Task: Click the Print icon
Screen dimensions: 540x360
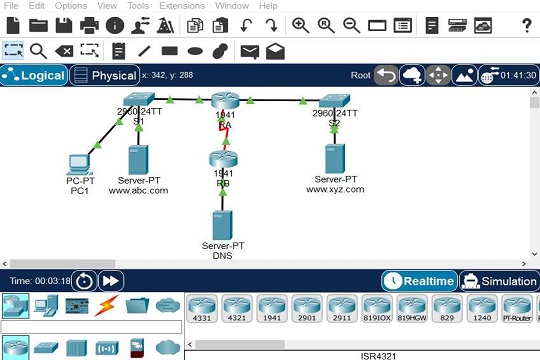Action: pyautogui.click(x=89, y=25)
